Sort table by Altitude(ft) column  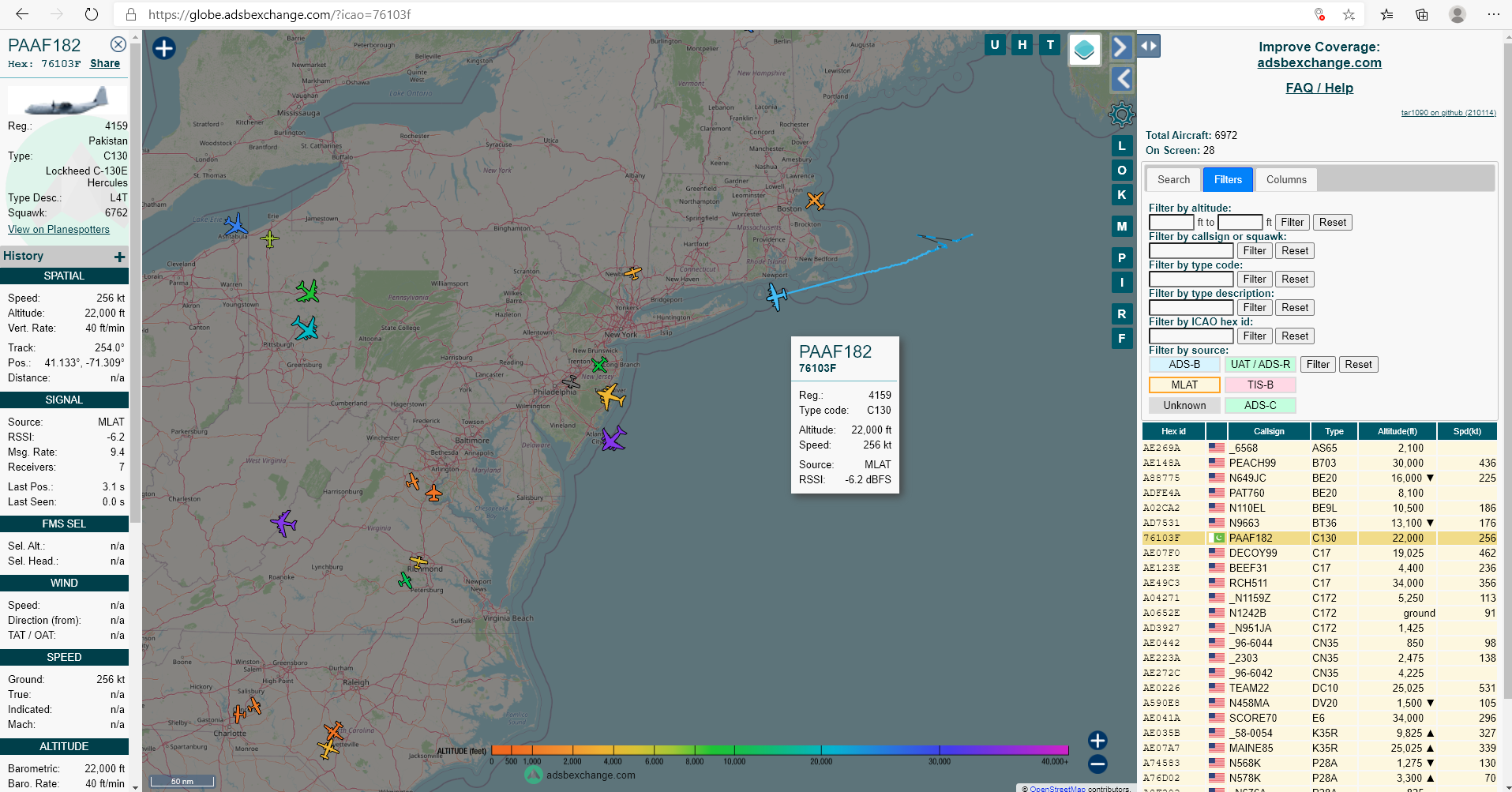[x=1397, y=431]
